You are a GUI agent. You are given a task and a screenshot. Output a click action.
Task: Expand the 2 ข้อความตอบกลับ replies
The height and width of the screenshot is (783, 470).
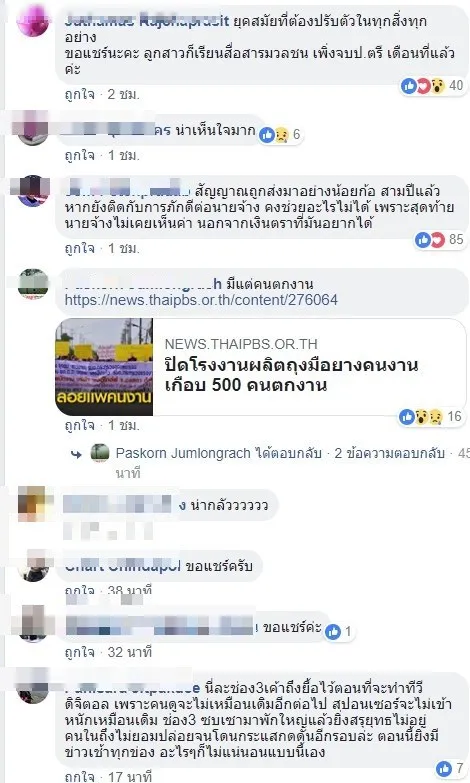(x=390, y=453)
